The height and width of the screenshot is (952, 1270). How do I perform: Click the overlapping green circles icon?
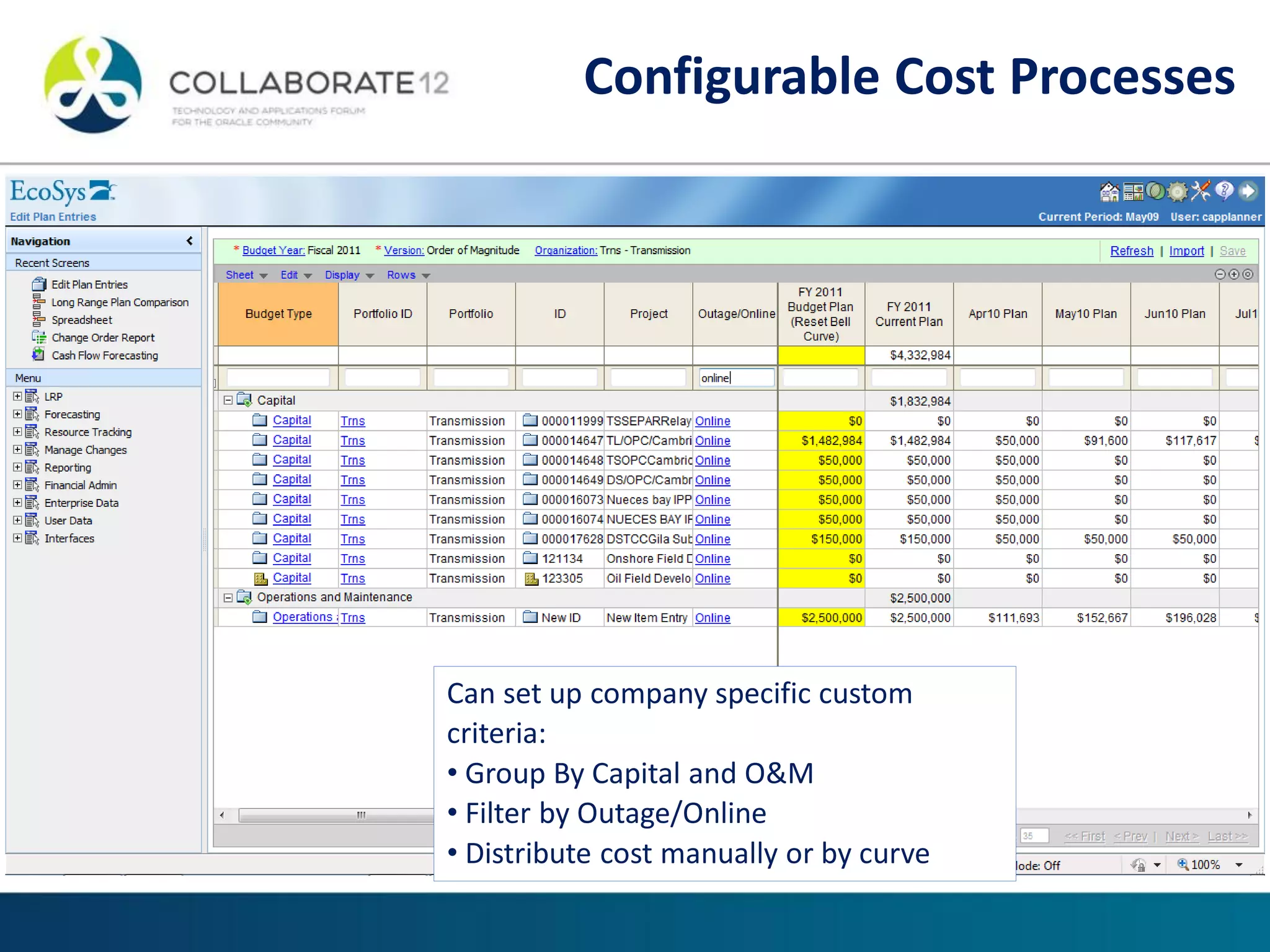(x=1155, y=192)
